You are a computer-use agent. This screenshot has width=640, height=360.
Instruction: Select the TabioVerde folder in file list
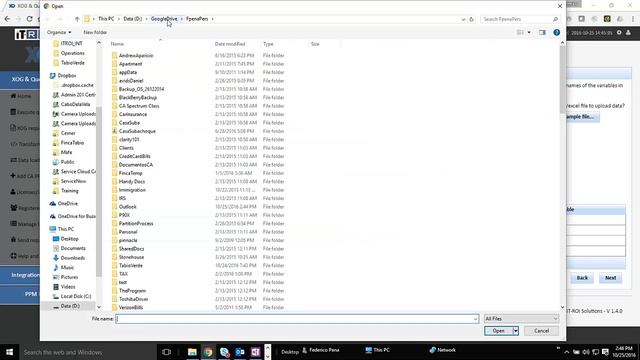click(131, 265)
